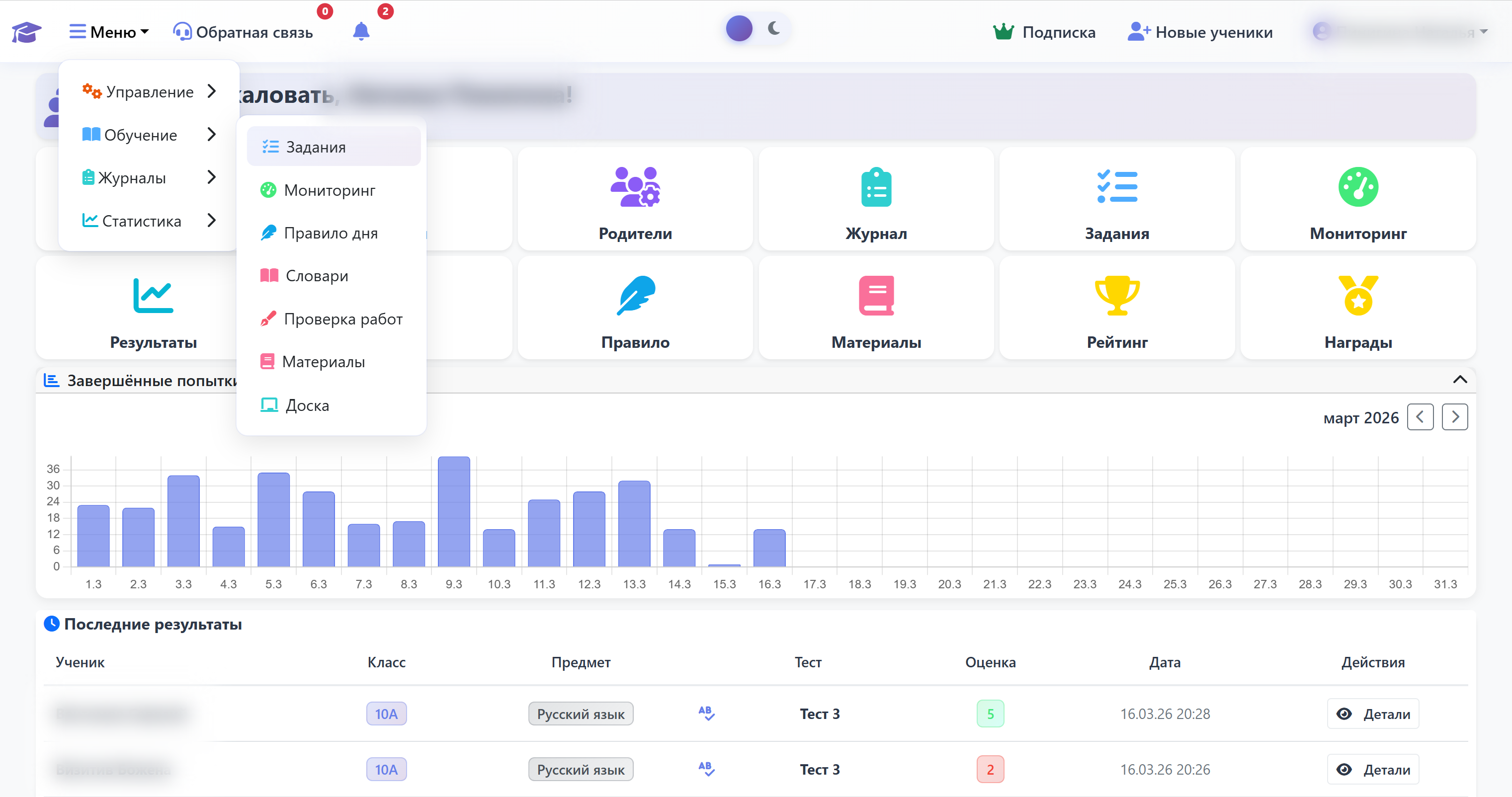
Task: Click the grade 5 badge
Action: (x=990, y=713)
